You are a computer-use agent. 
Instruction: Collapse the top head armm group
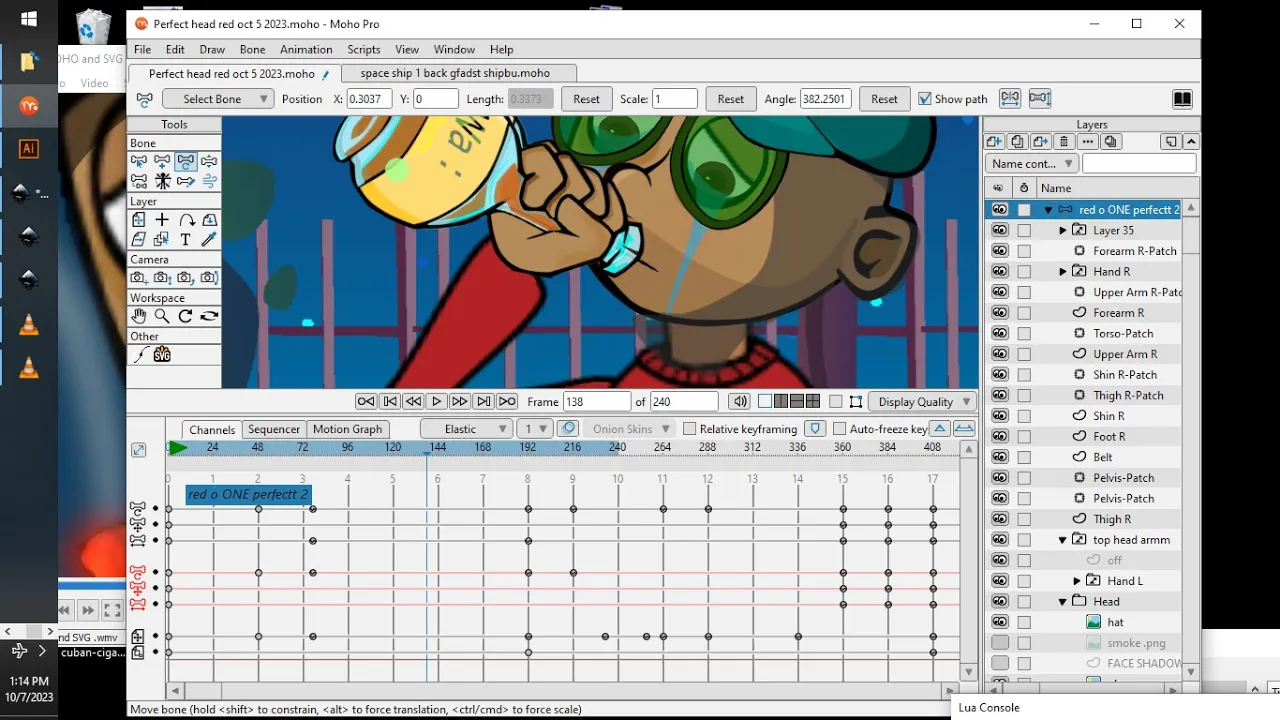pyautogui.click(x=1063, y=540)
